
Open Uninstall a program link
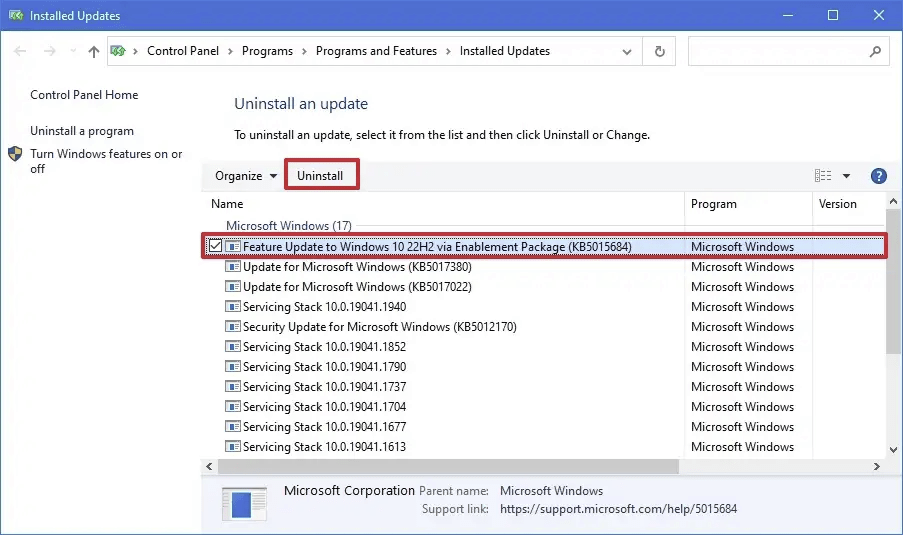[82, 131]
